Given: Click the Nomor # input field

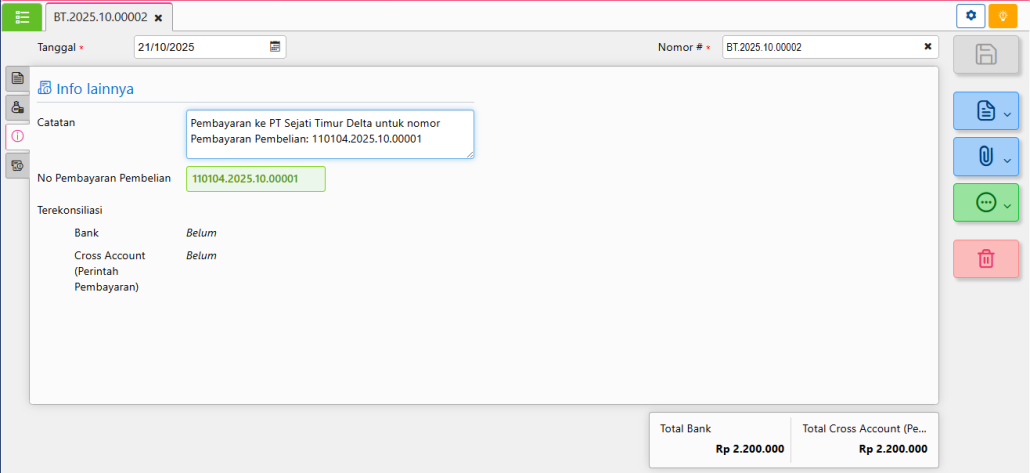Looking at the screenshot, I should [x=820, y=46].
